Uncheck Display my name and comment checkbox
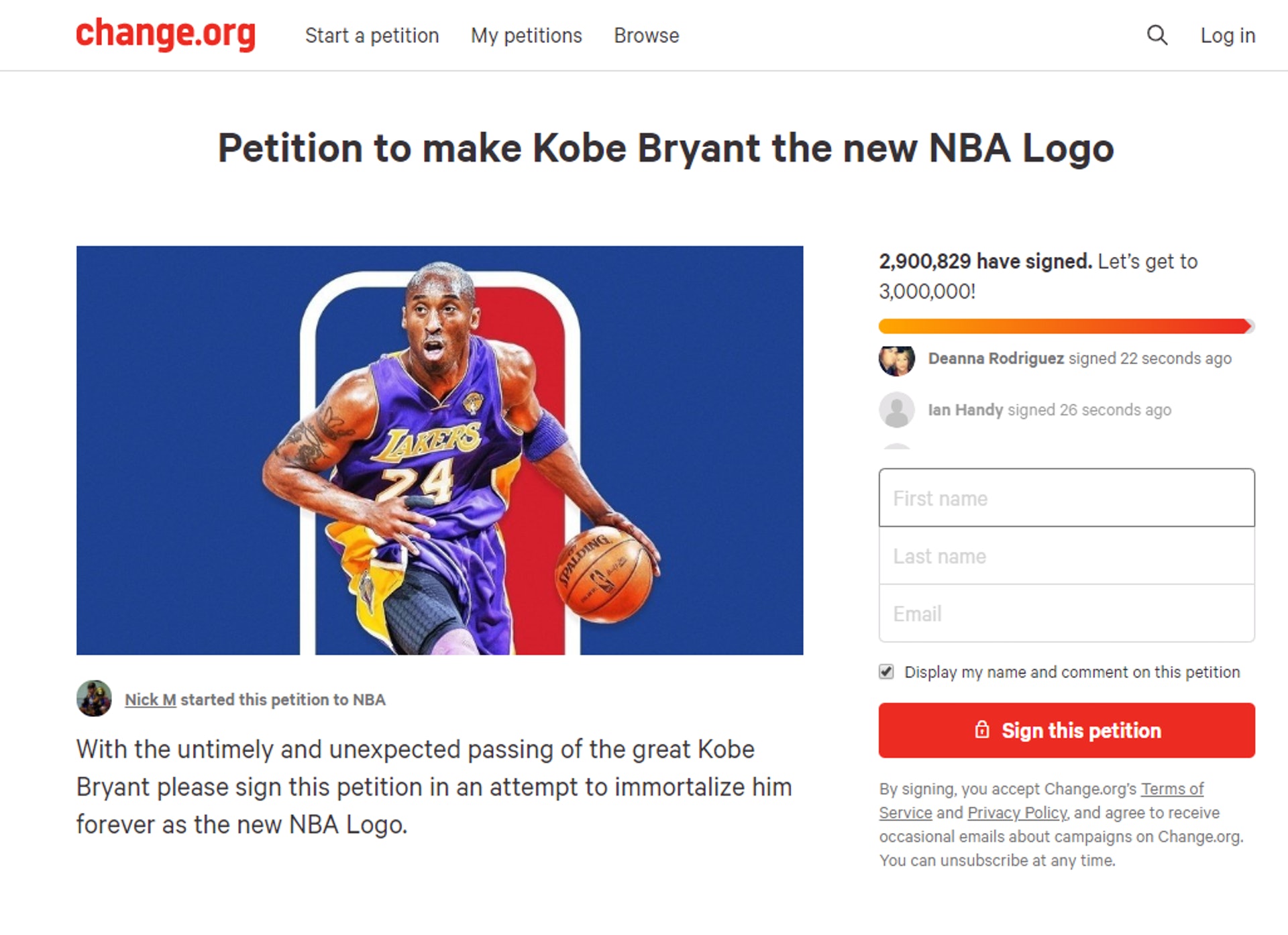Screen dimensions: 1288x935 coord(886,672)
